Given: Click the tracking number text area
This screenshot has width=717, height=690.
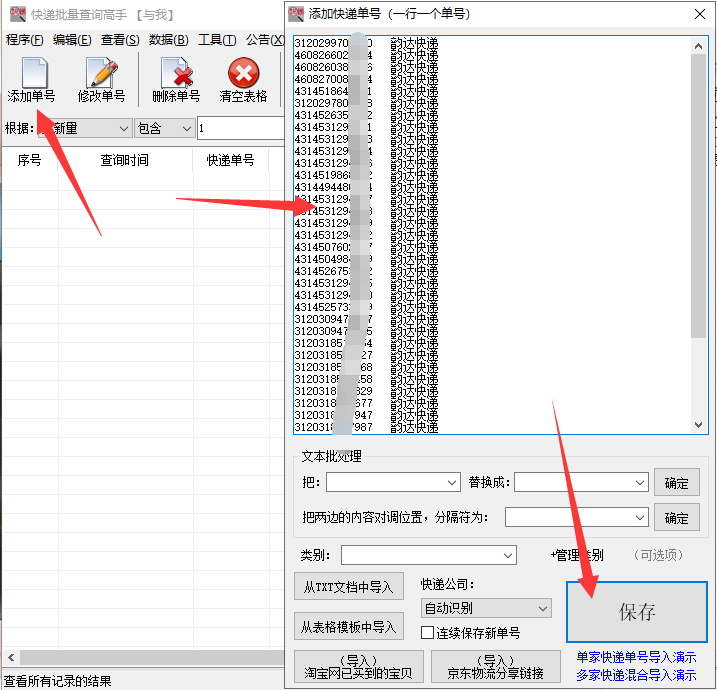Looking at the screenshot, I should (x=492, y=235).
